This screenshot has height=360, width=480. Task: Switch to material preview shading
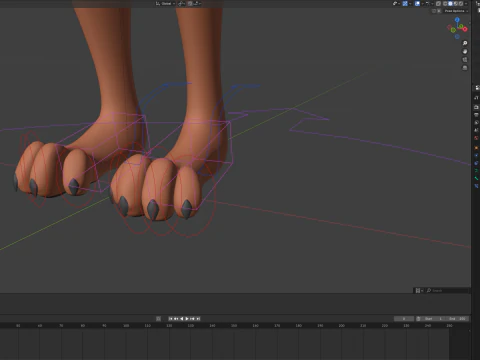[456, 4]
